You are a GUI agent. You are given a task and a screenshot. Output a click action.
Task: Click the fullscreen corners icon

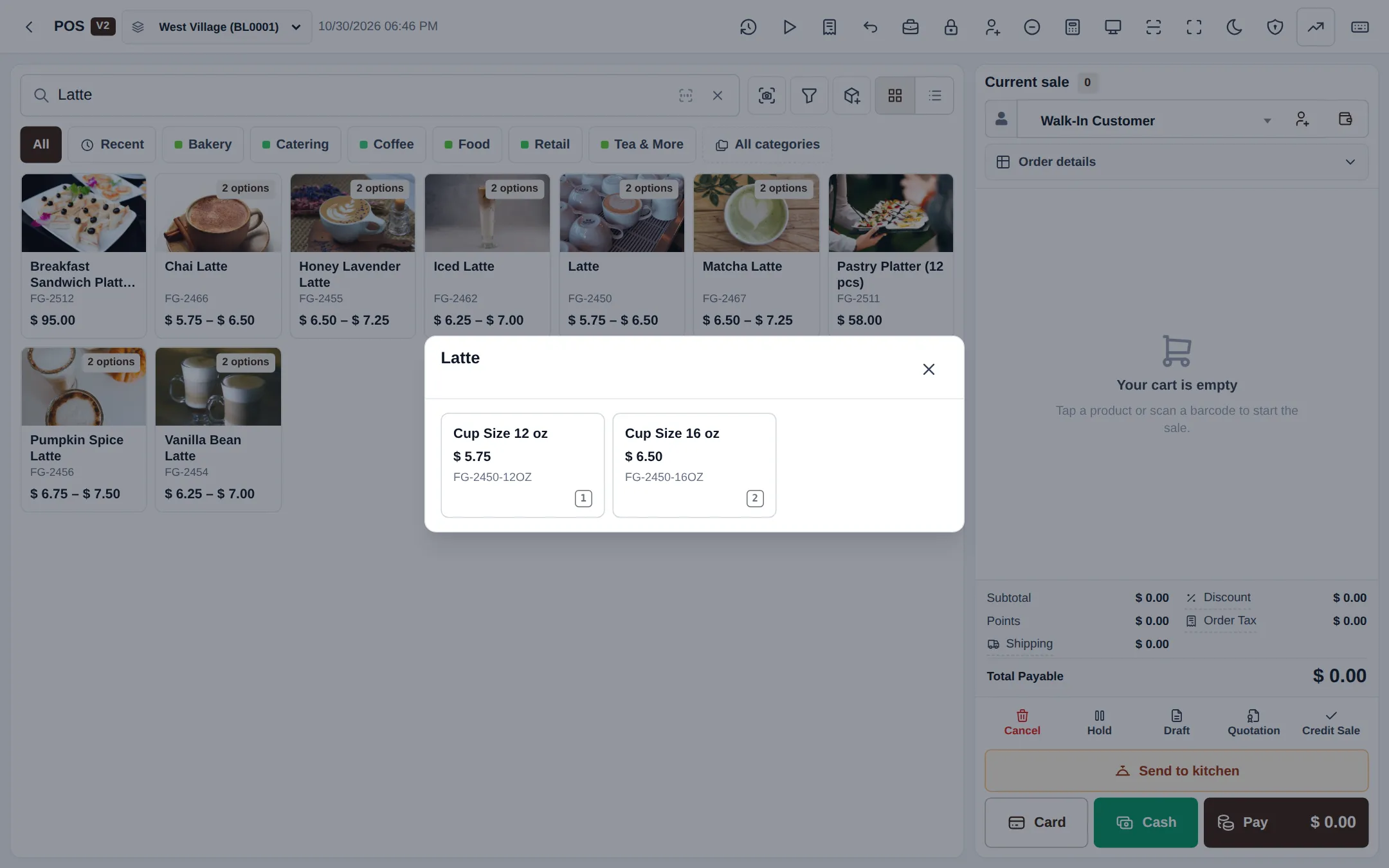(x=1194, y=27)
